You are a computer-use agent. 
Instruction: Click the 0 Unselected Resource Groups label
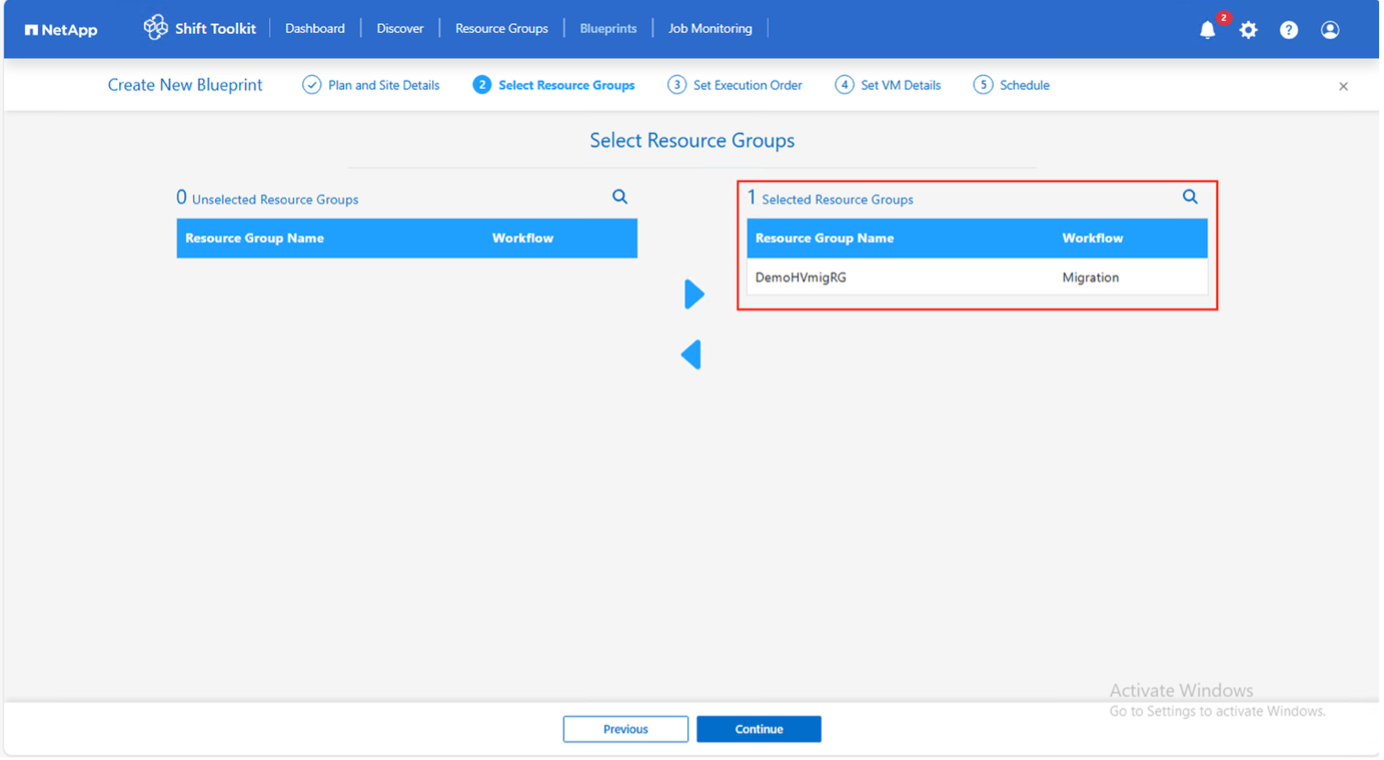click(x=268, y=199)
